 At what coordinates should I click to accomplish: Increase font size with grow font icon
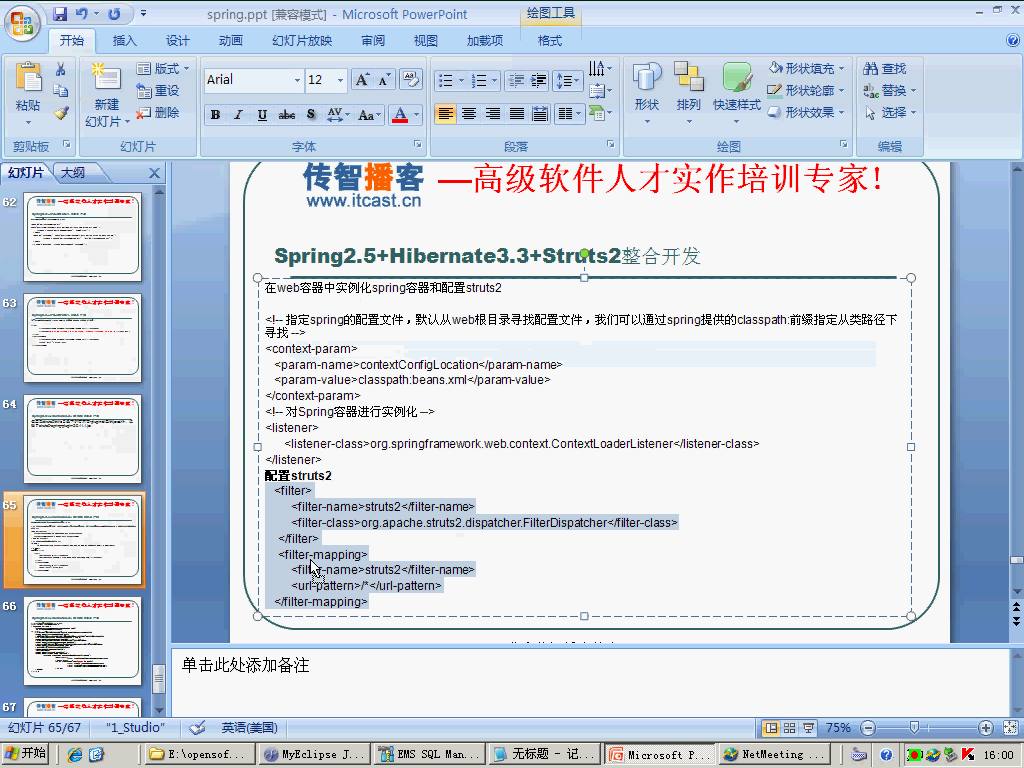click(x=361, y=80)
